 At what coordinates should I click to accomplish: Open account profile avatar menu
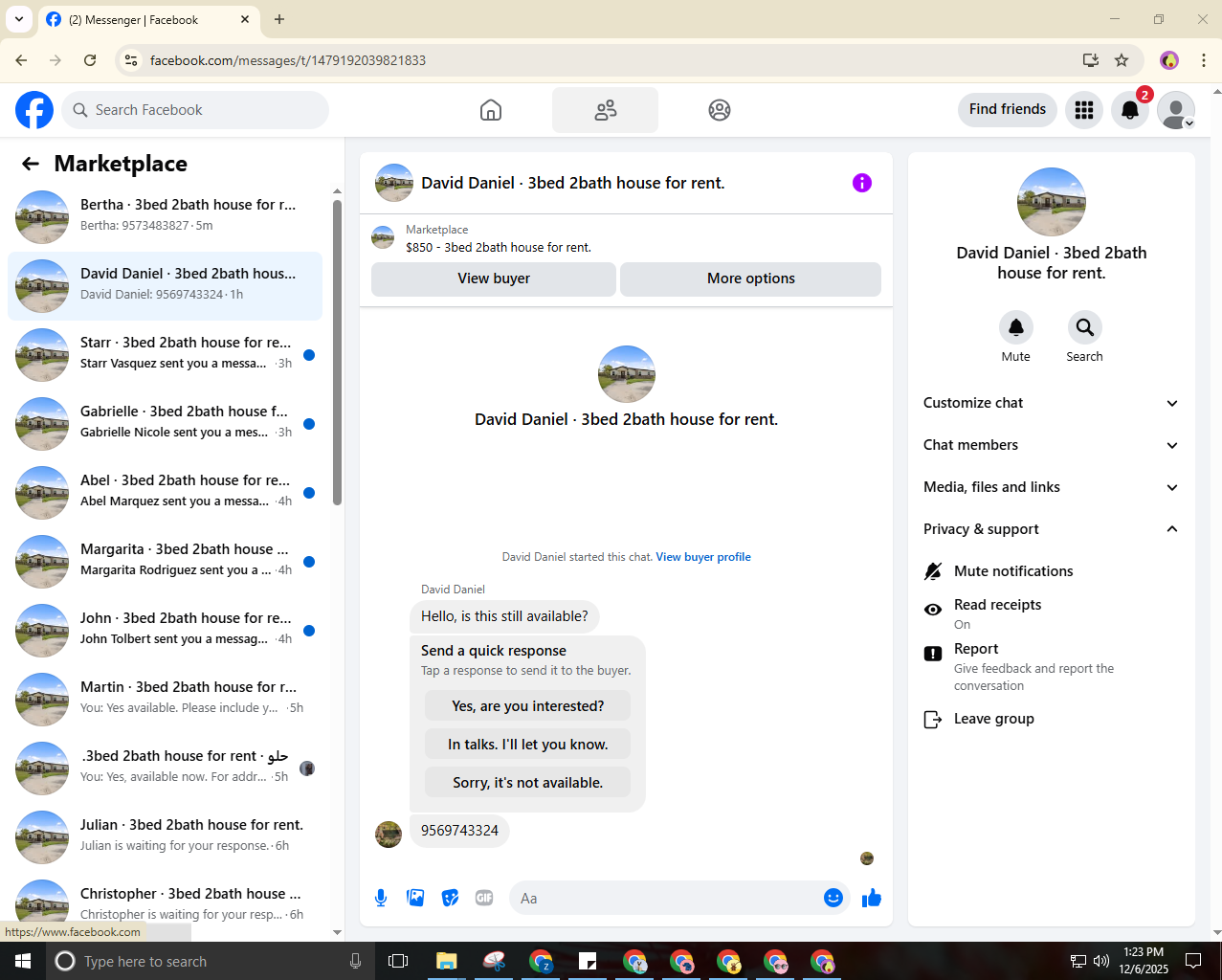click(1176, 110)
